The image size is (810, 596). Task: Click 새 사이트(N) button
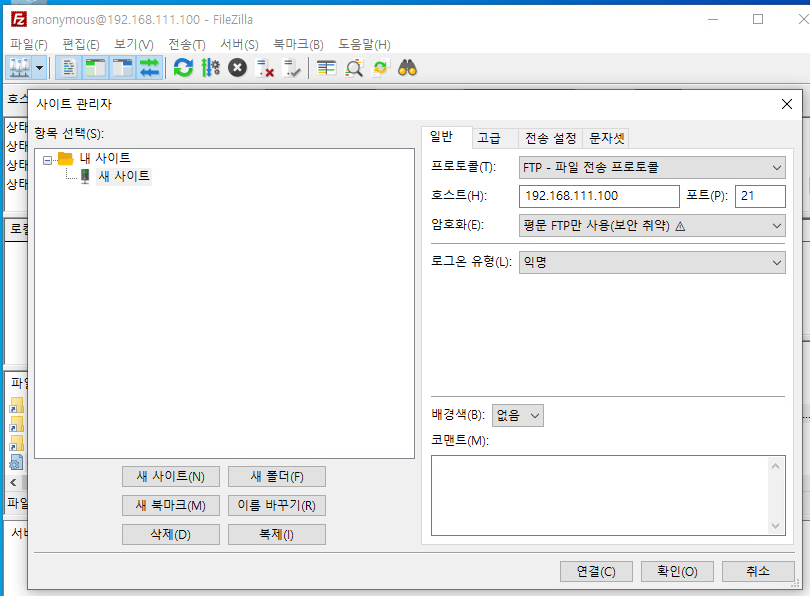tap(171, 477)
